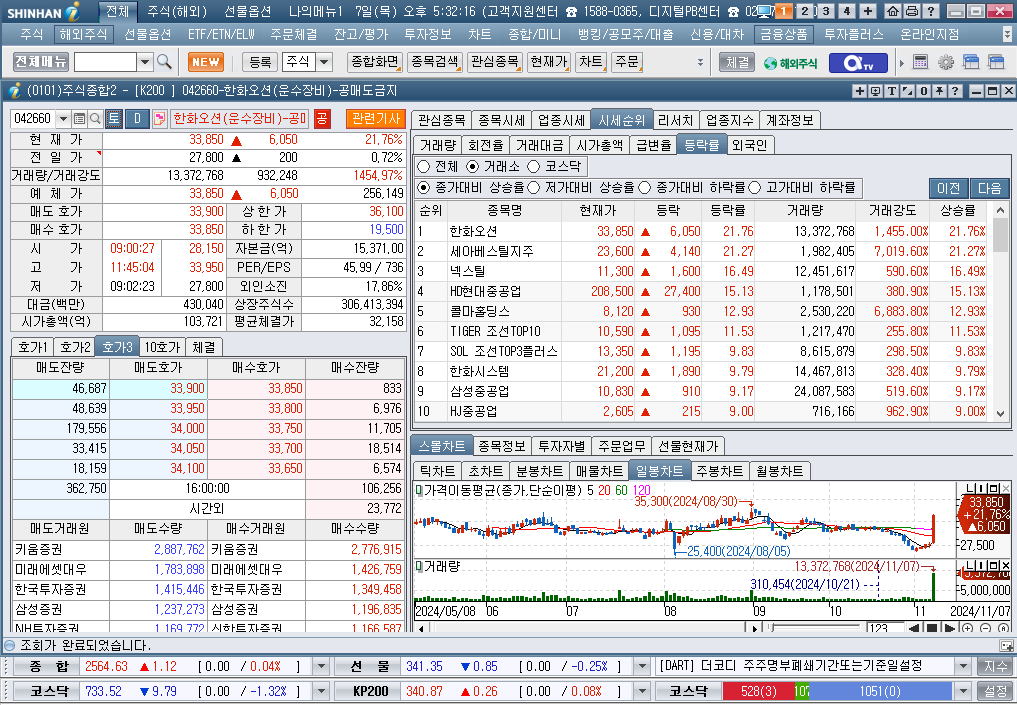
Task: Click the T font icon in 주식종합2 title bar
Action: [891, 91]
